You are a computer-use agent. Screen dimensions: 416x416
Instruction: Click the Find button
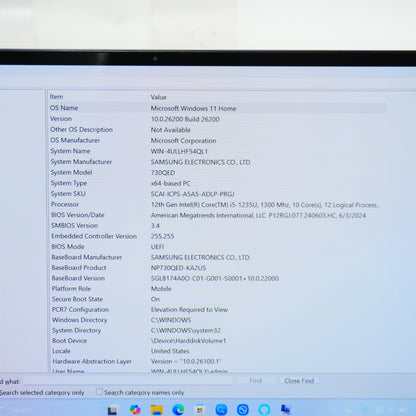pos(256,380)
